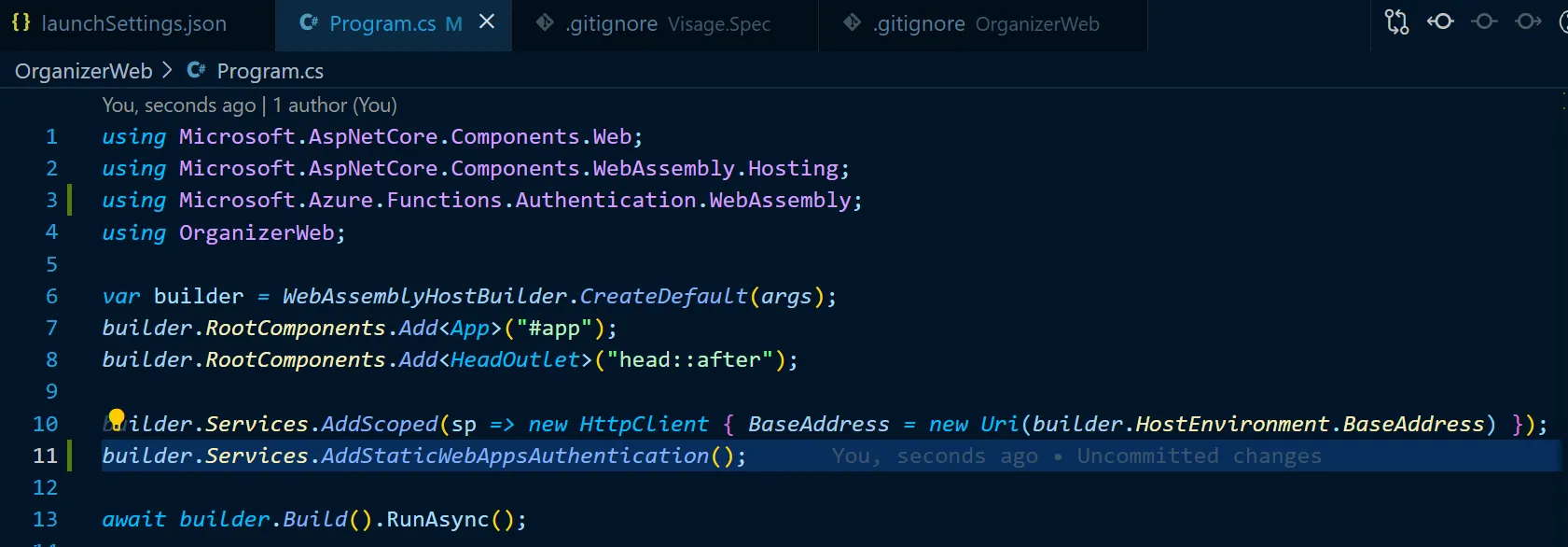This screenshot has height=547, width=1568.
Task: Click the C# icon in the Program.cs tab
Action: [309, 23]
